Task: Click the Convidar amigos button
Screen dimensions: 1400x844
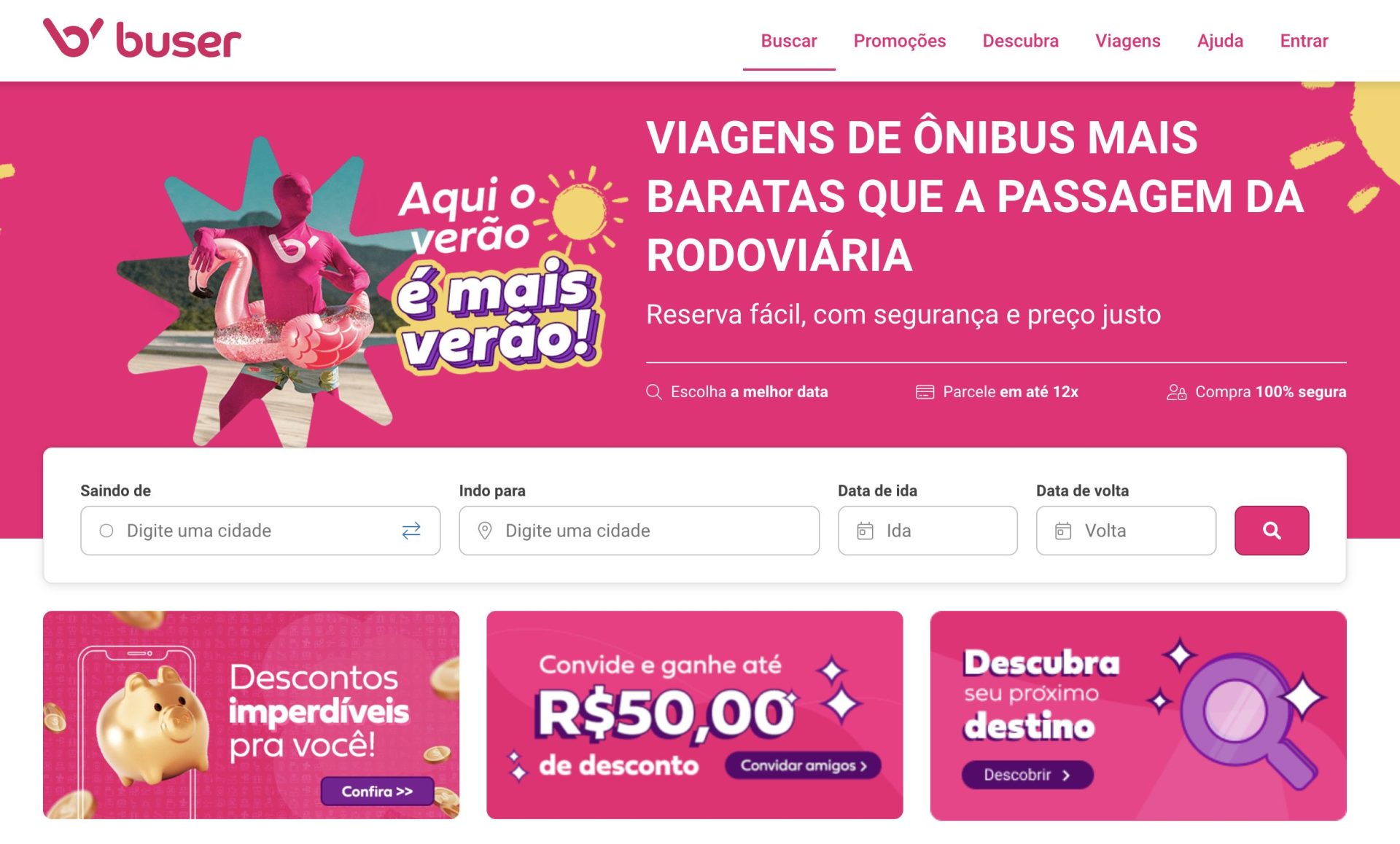Action: click(803, 765)
